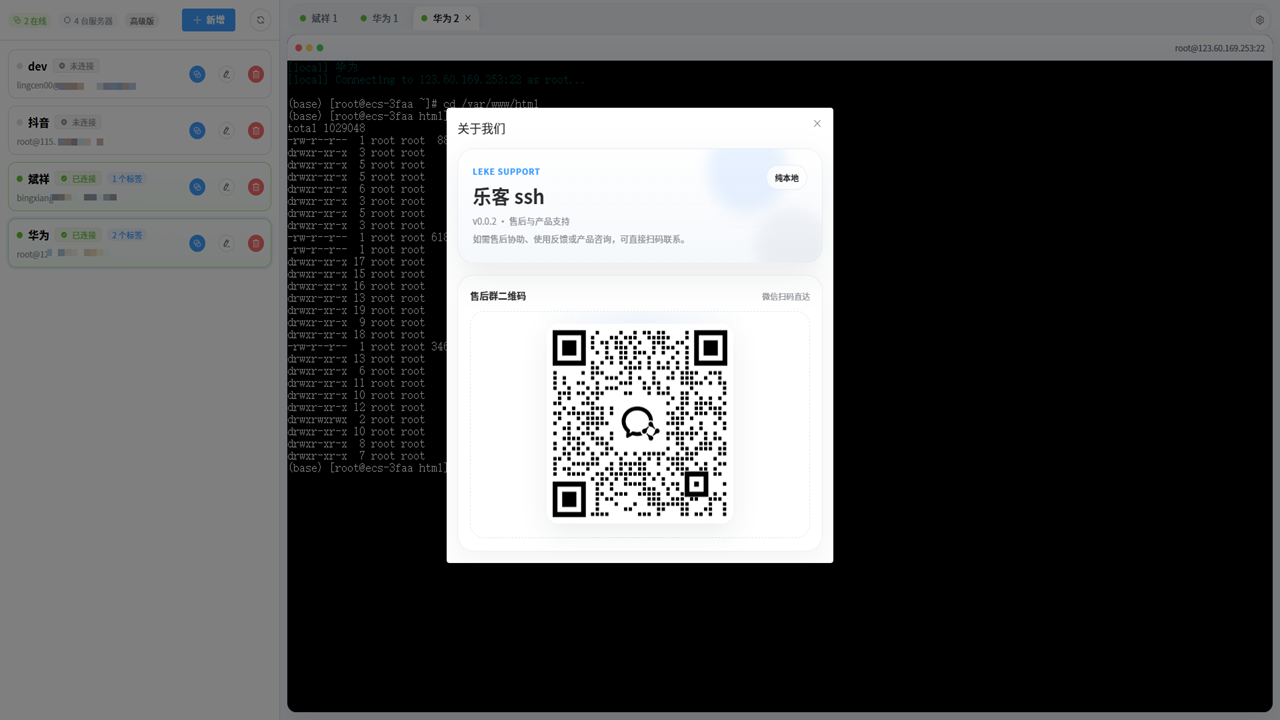Open the settings gear icon

(x=1260, y=20)
